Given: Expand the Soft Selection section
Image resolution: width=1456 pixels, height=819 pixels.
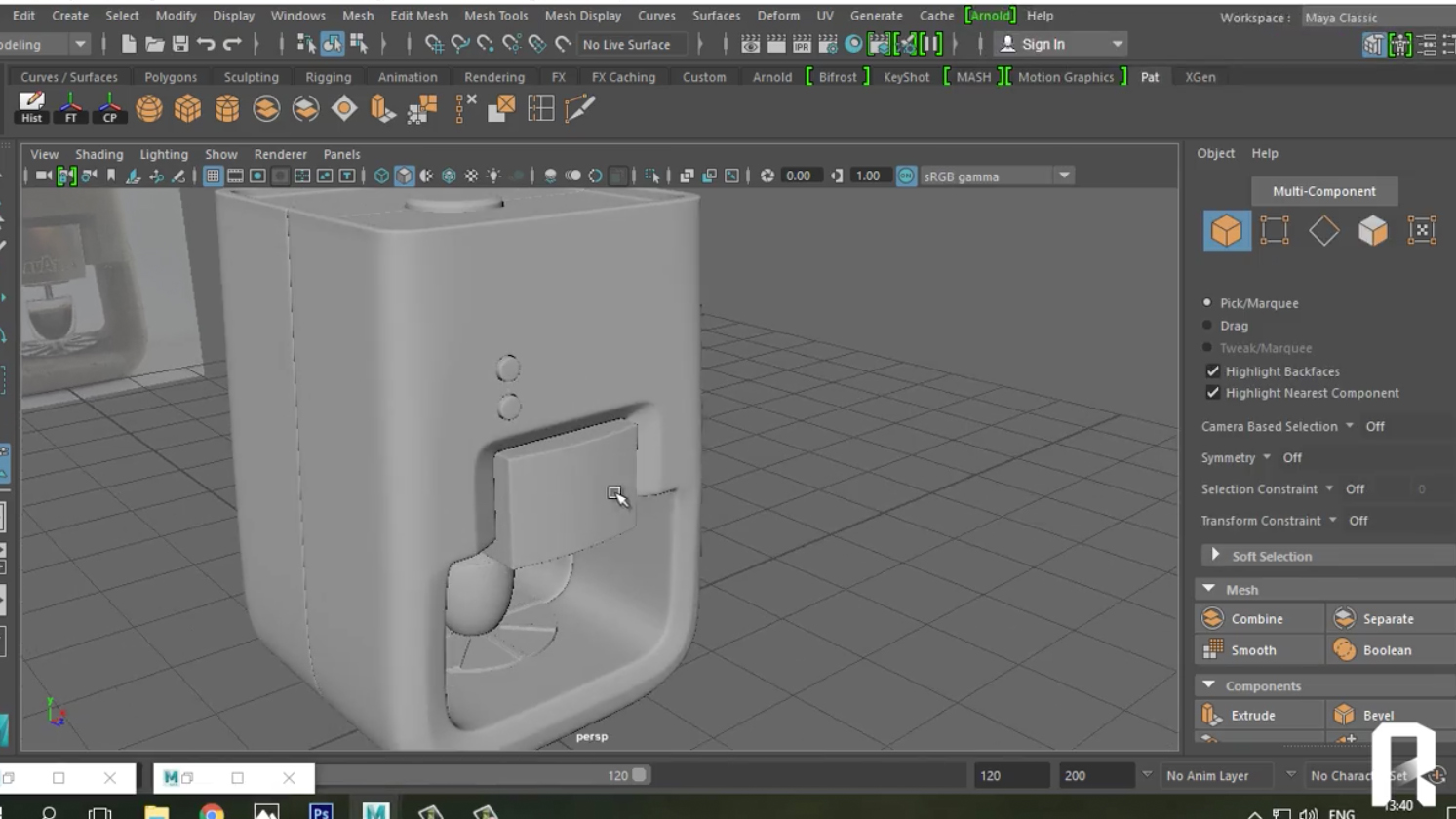Looking at the screenshot, I should coord(1215,555).
